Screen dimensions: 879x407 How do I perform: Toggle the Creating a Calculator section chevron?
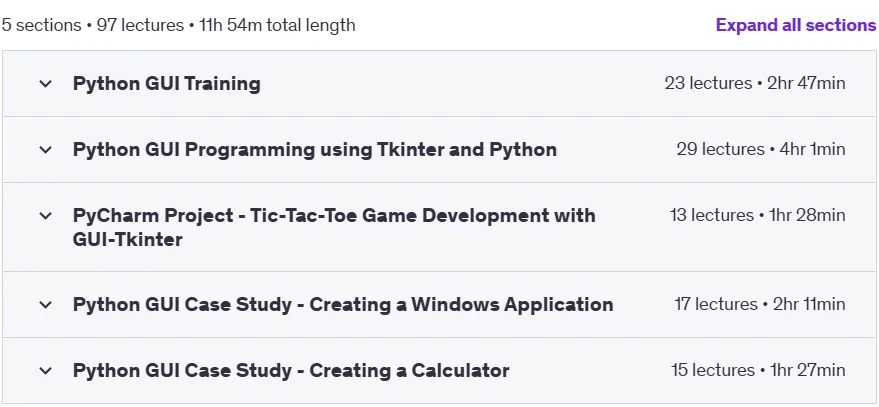(x=45, y=371)
